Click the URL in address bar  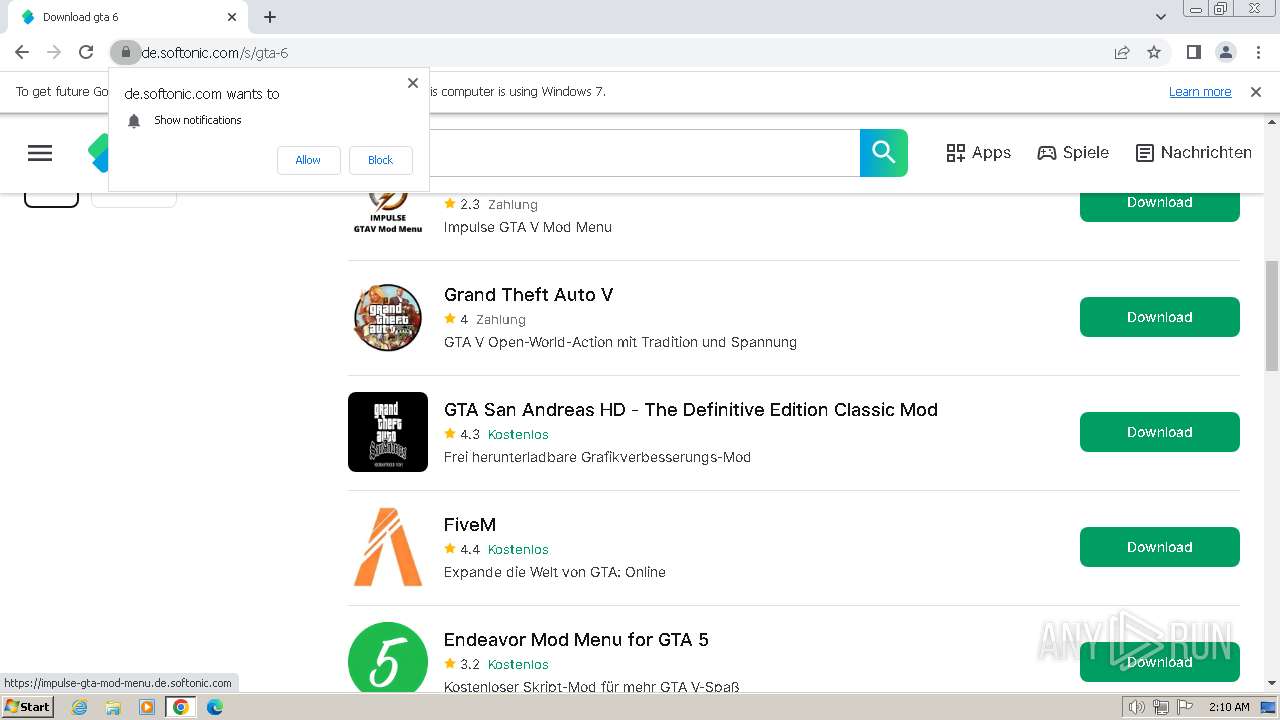click(215, 53)
